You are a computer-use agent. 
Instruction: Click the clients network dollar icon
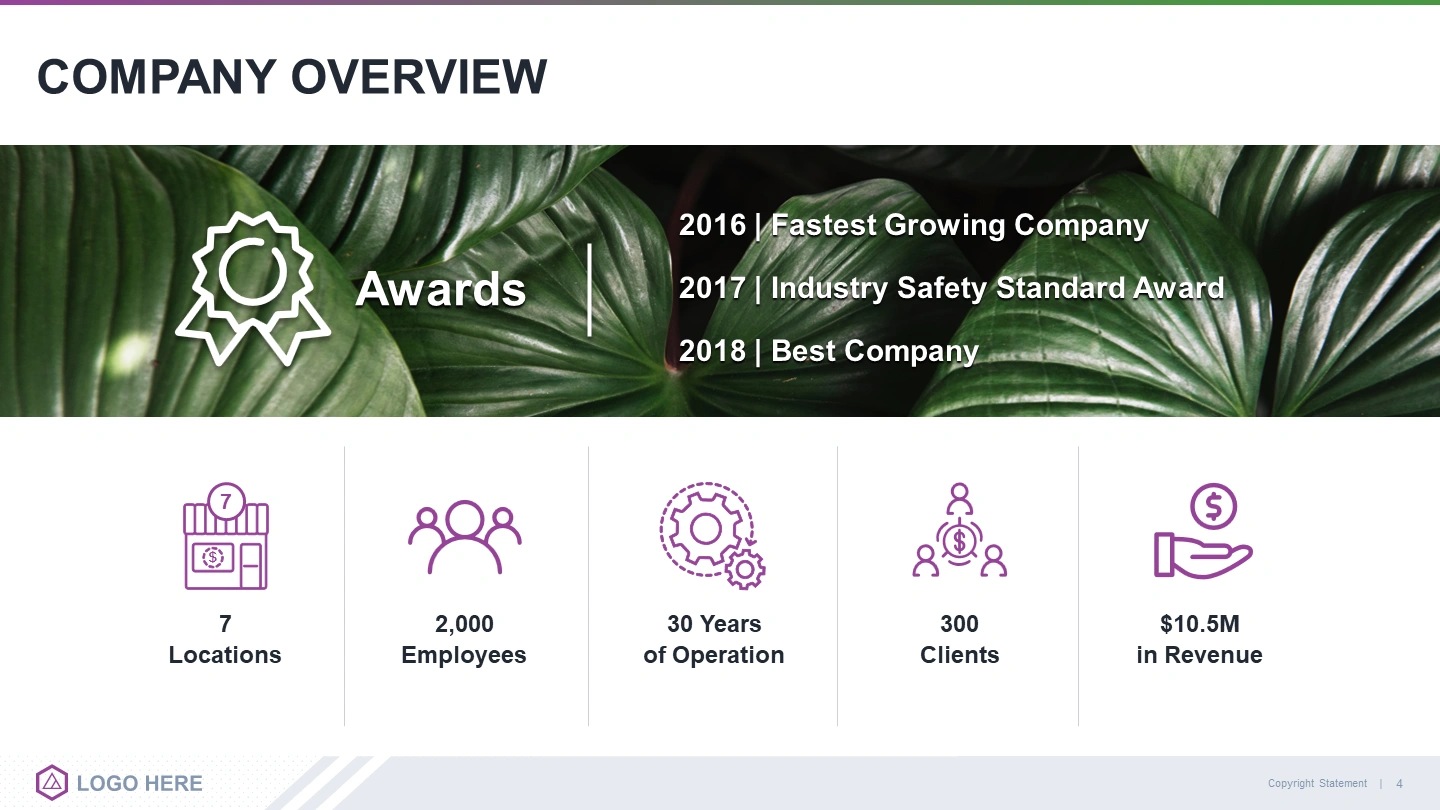pyautogui.click(x=960, y=530)
